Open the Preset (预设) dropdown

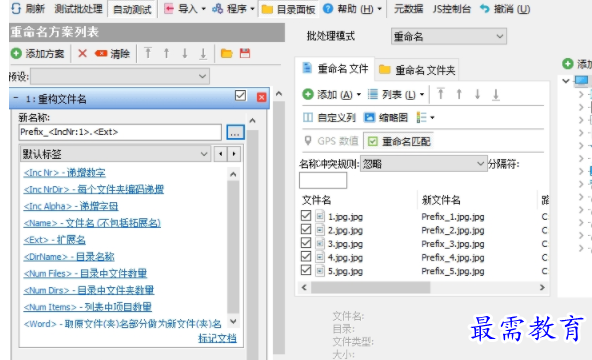click(120, 76)
